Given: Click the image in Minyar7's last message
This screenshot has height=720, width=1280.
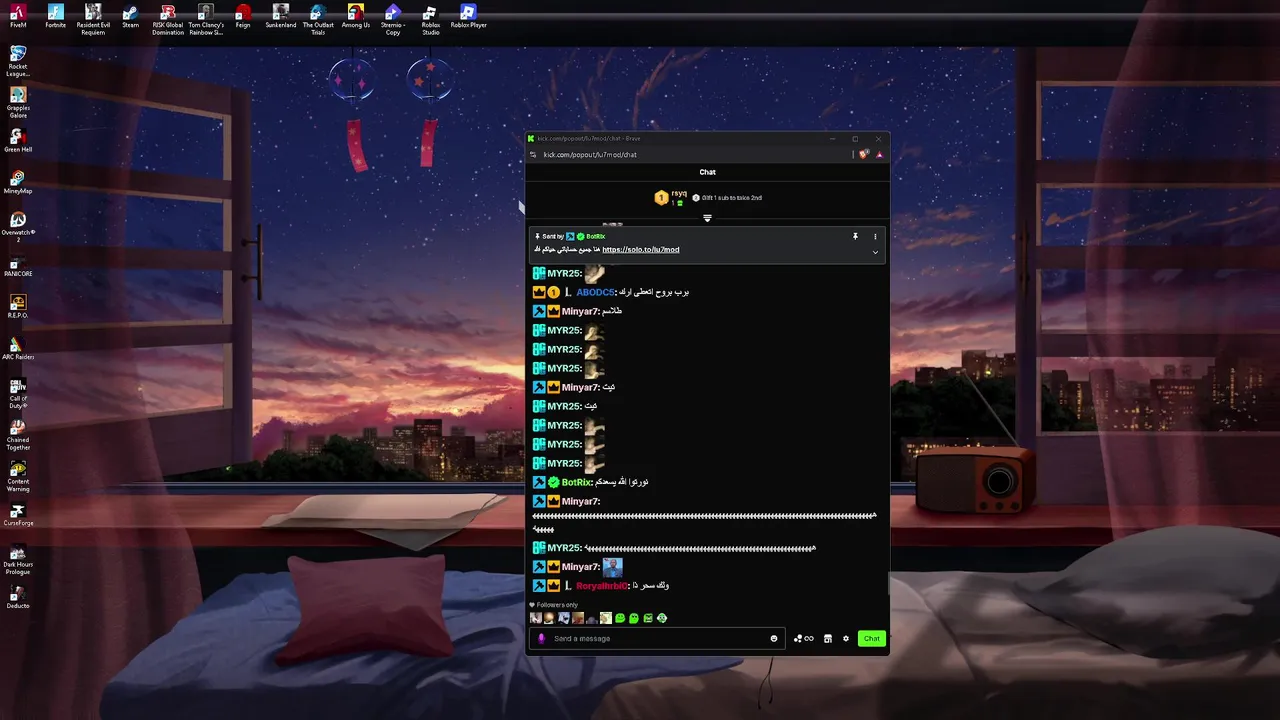Looking at the screenshot, I should (x=612, y=567).
